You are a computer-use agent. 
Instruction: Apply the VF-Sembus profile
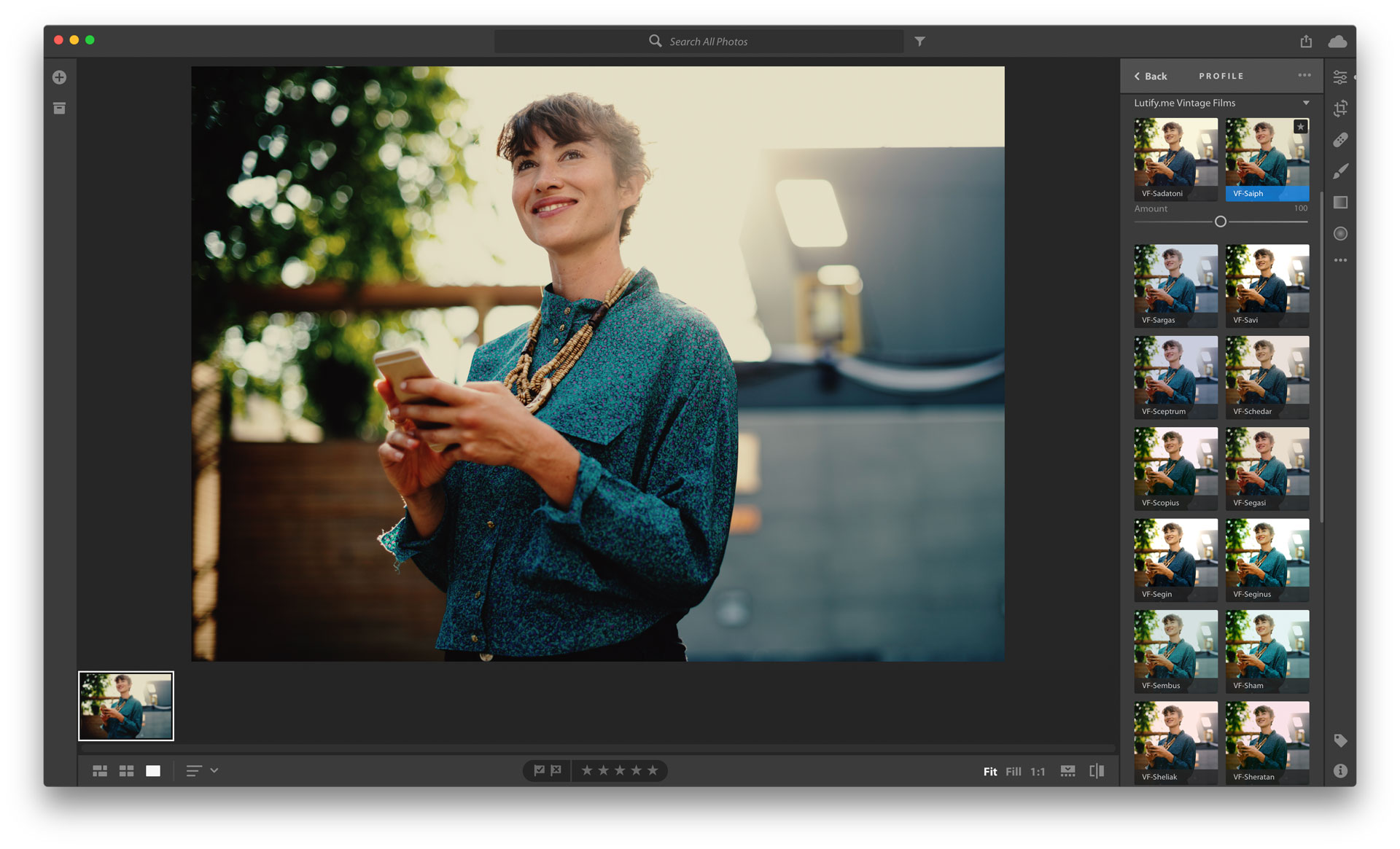(1175, 652)
